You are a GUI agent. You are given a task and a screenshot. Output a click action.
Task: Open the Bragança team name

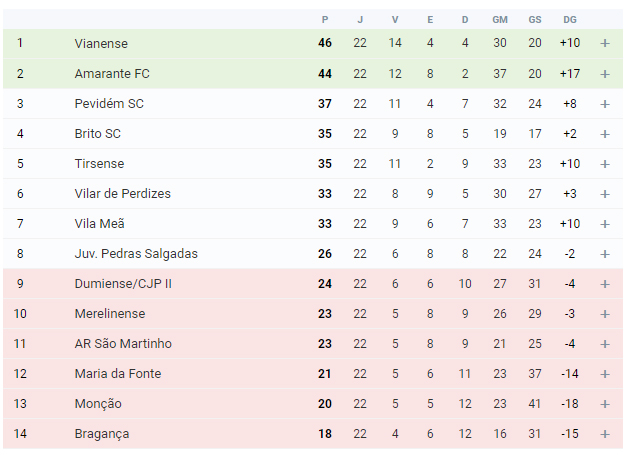coord(102,434)
